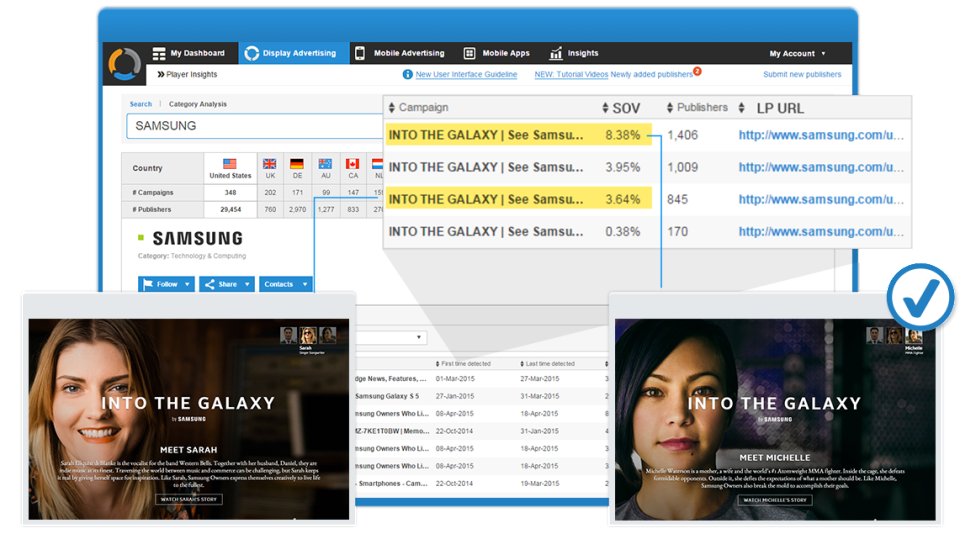Open the samsung.com link in the 170 publishers row

pyautogui.click(x=821, y=231)
